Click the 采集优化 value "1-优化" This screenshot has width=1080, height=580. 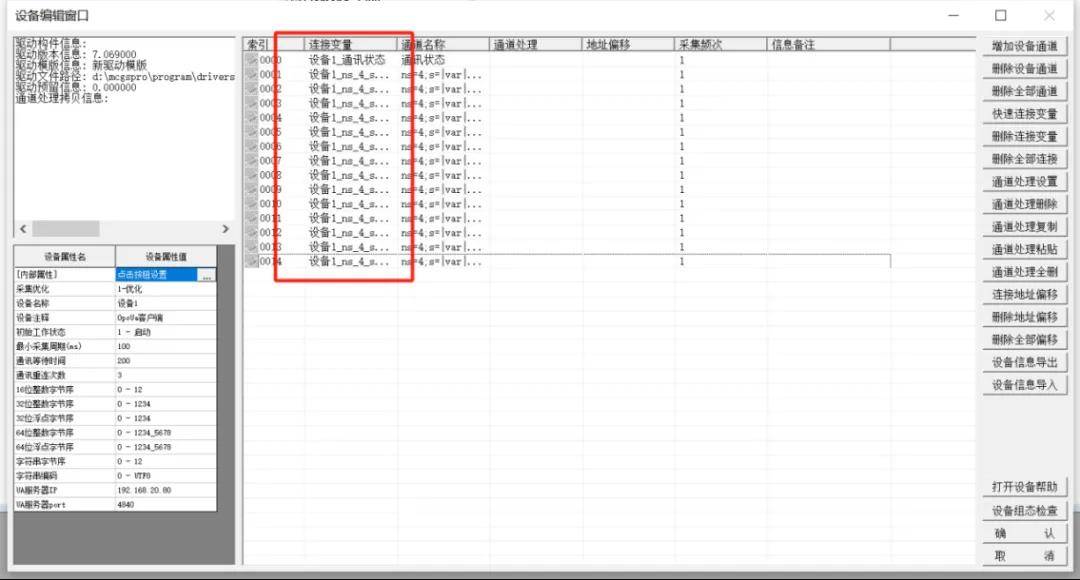click(x=165, y=289)
